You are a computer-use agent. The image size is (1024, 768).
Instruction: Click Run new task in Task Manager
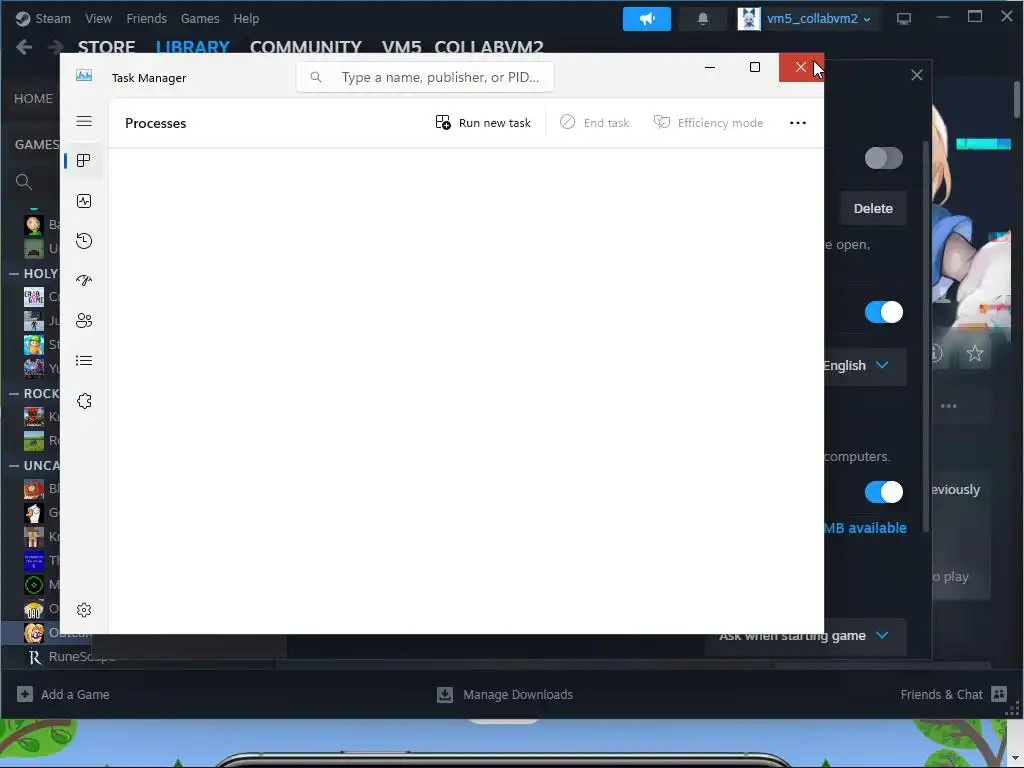(483, 123)
